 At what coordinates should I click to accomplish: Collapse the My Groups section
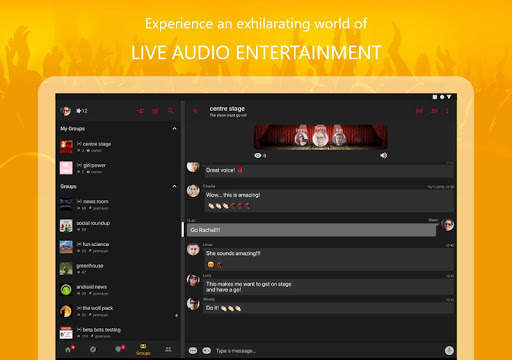pyautogui.click(x=174, y=128)
